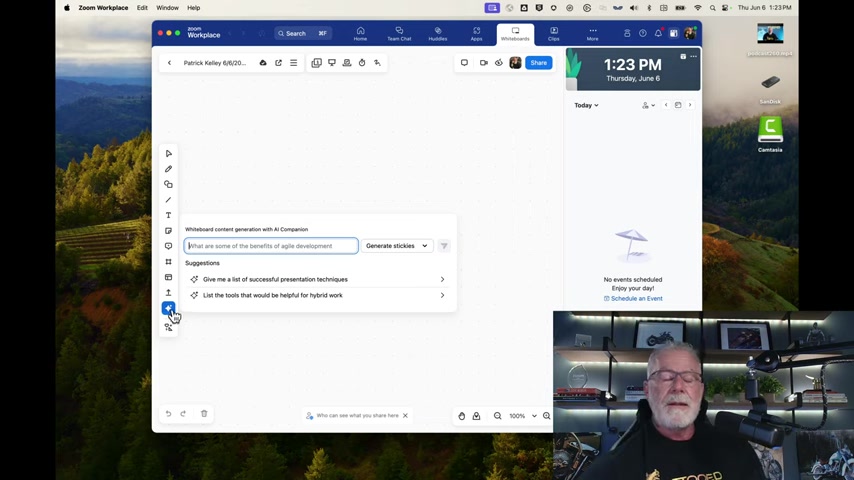Image resolution: width=854 pixels, height=480 pixels.
Task: Open the Window menu in the menu bar
Action: click(167, 8)
